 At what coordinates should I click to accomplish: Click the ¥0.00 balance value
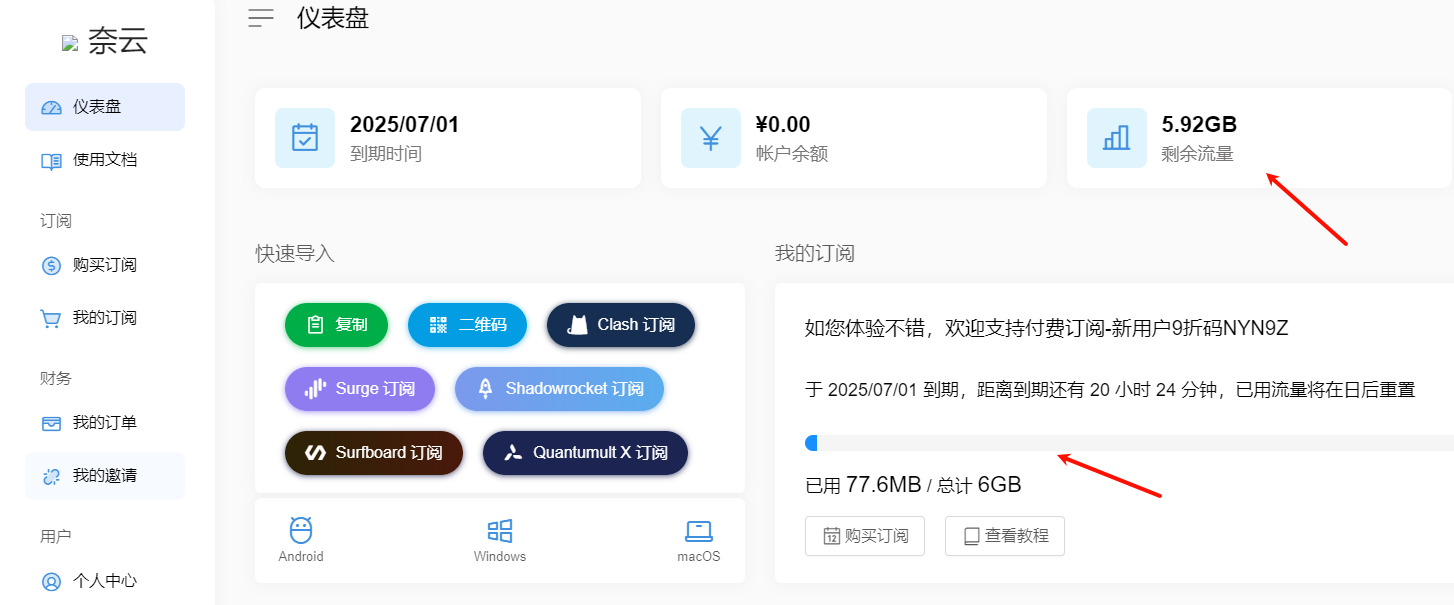point(783,125)
